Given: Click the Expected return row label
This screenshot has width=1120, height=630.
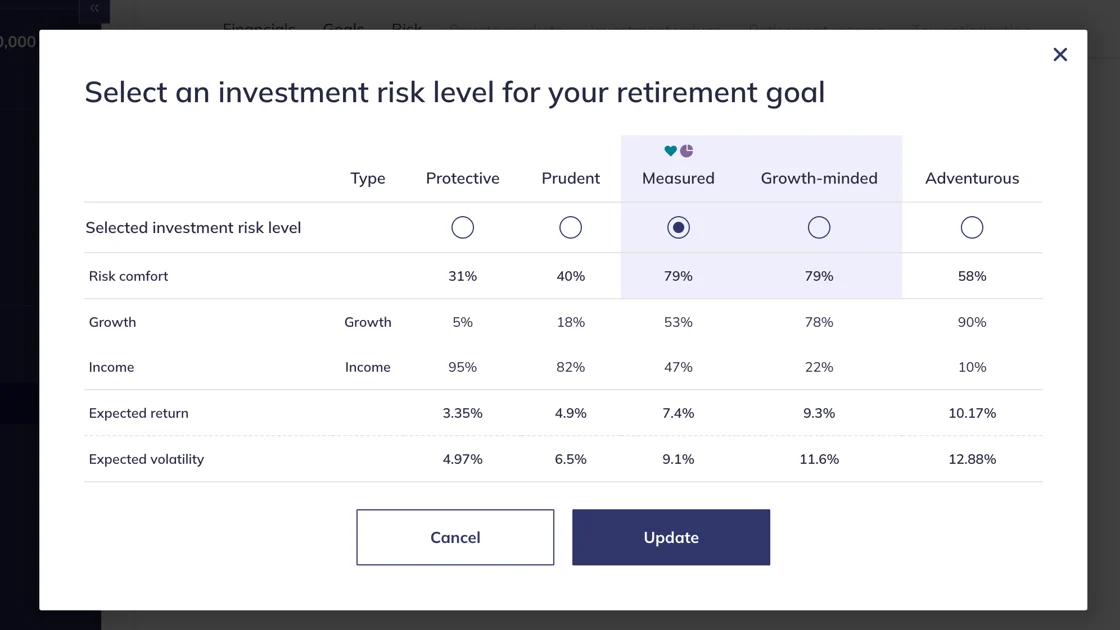Looking at the screenshot, I should (139, 413).
